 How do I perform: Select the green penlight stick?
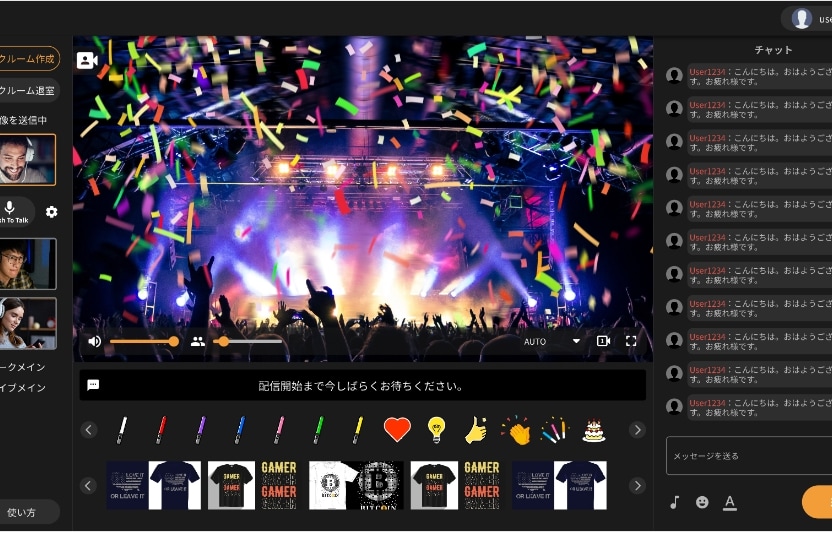pos(318,430)
